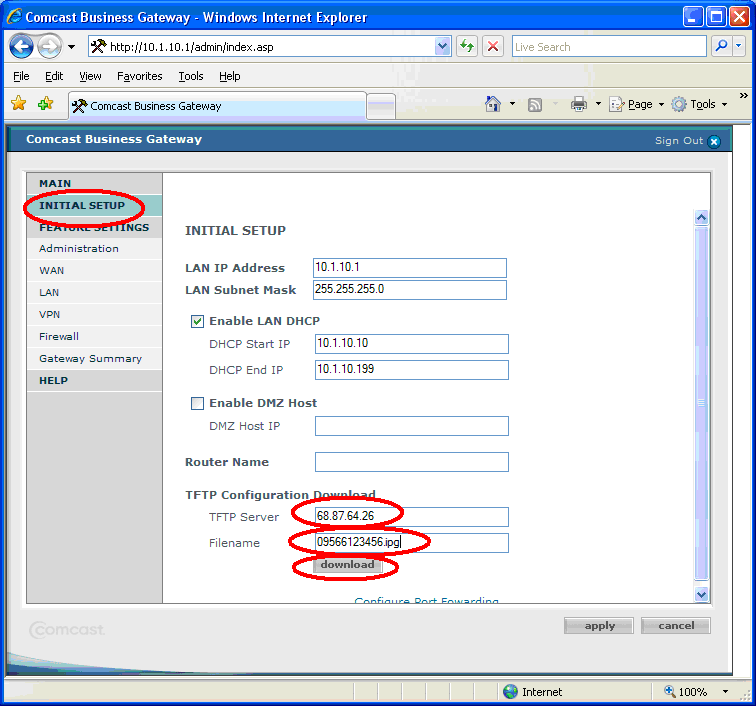The height and width of the screenshot is (706, 756).
Task: Click the Sign Out X icon
Action: (x=714, y=141)
